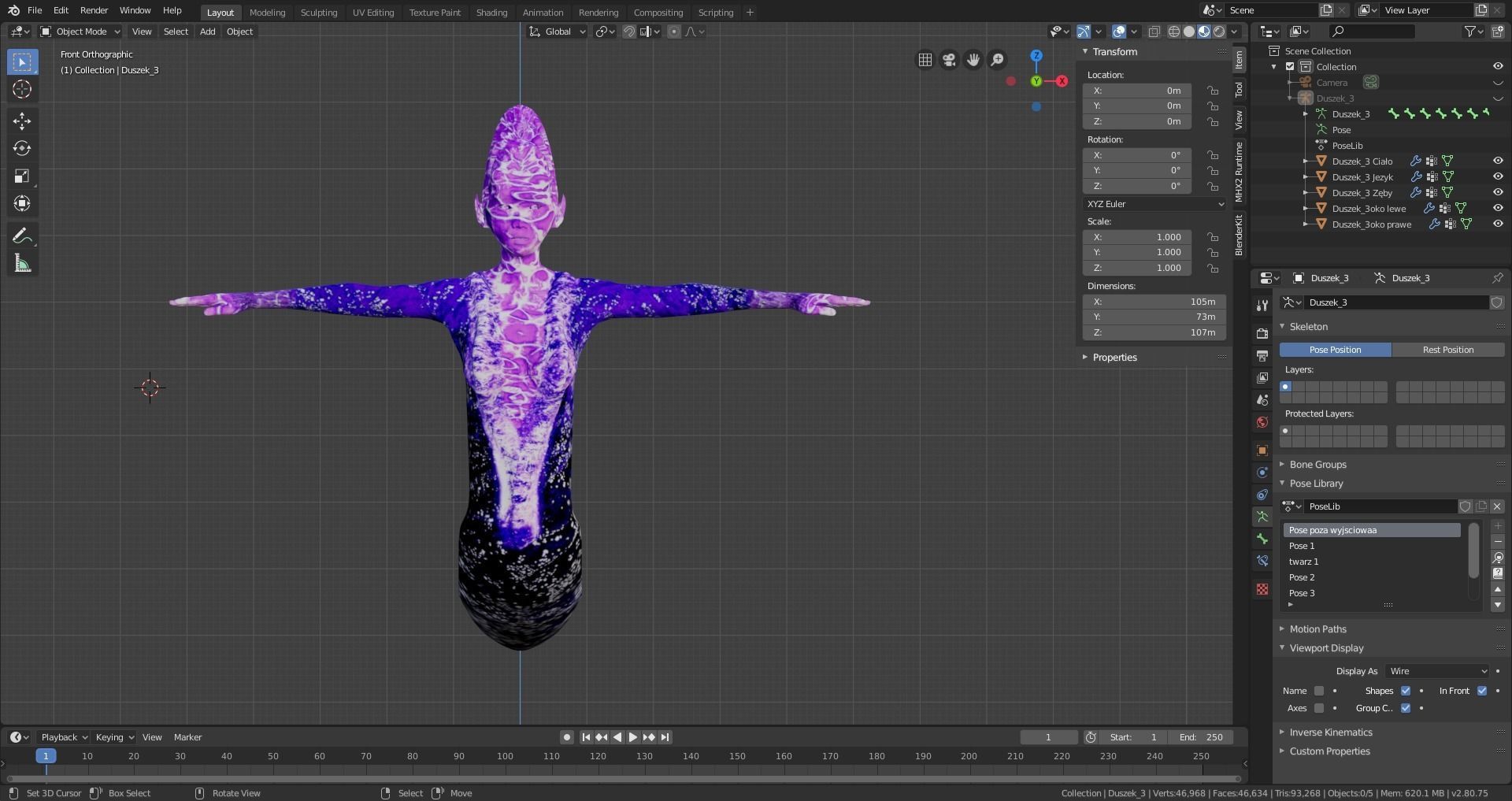Screen dimensions: 1512x801
Task: Select the Scale tool
Action: tap(22, 176)
